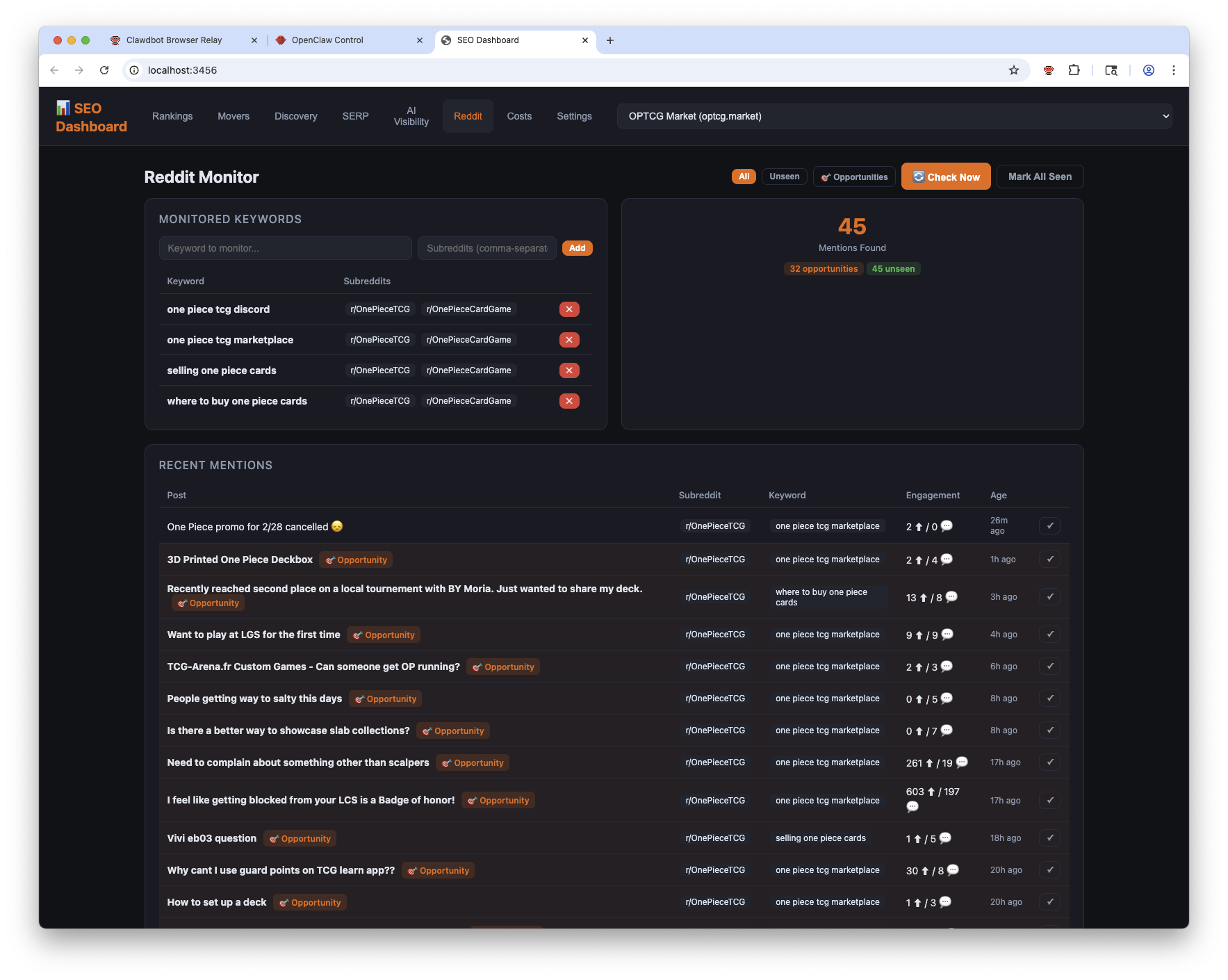Mark 'showcase slab collections' post as seen
The width and height of the screenshot is (1228, 980).
1049,730
